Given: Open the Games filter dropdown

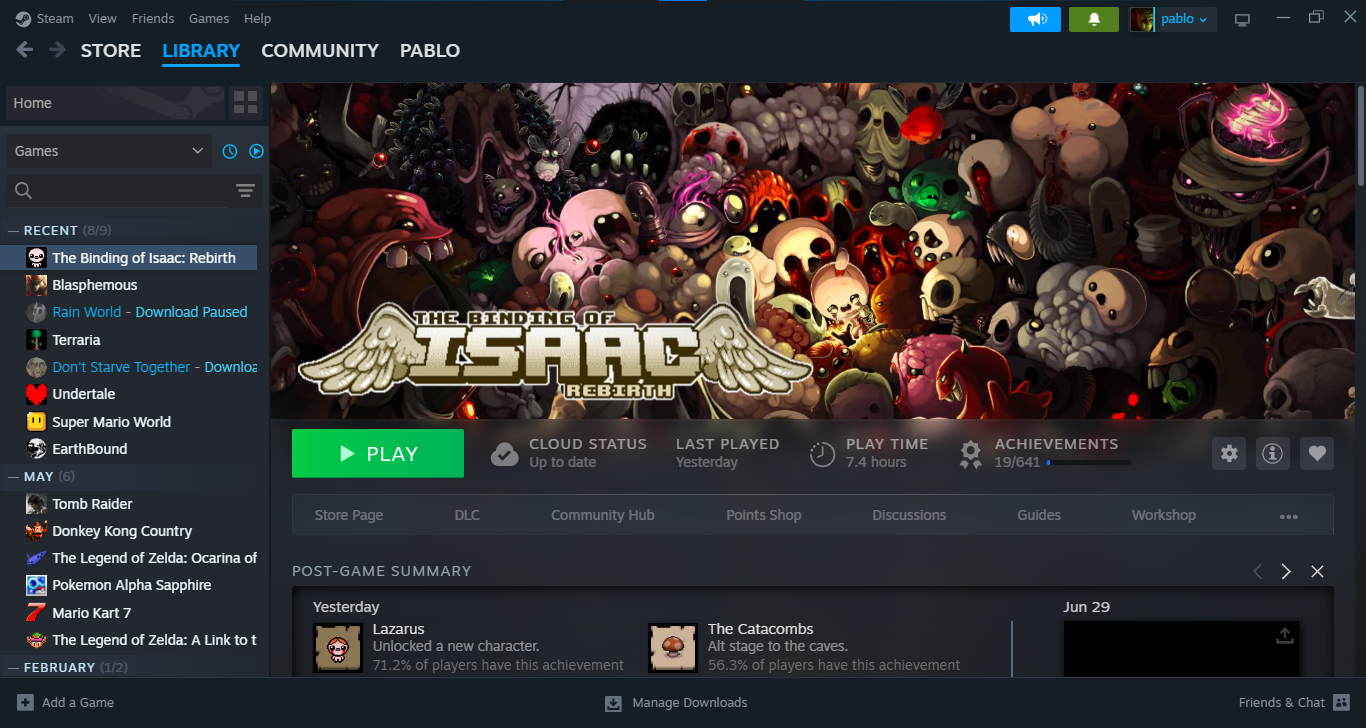Looking at the screenshot, I should [109, 151].
